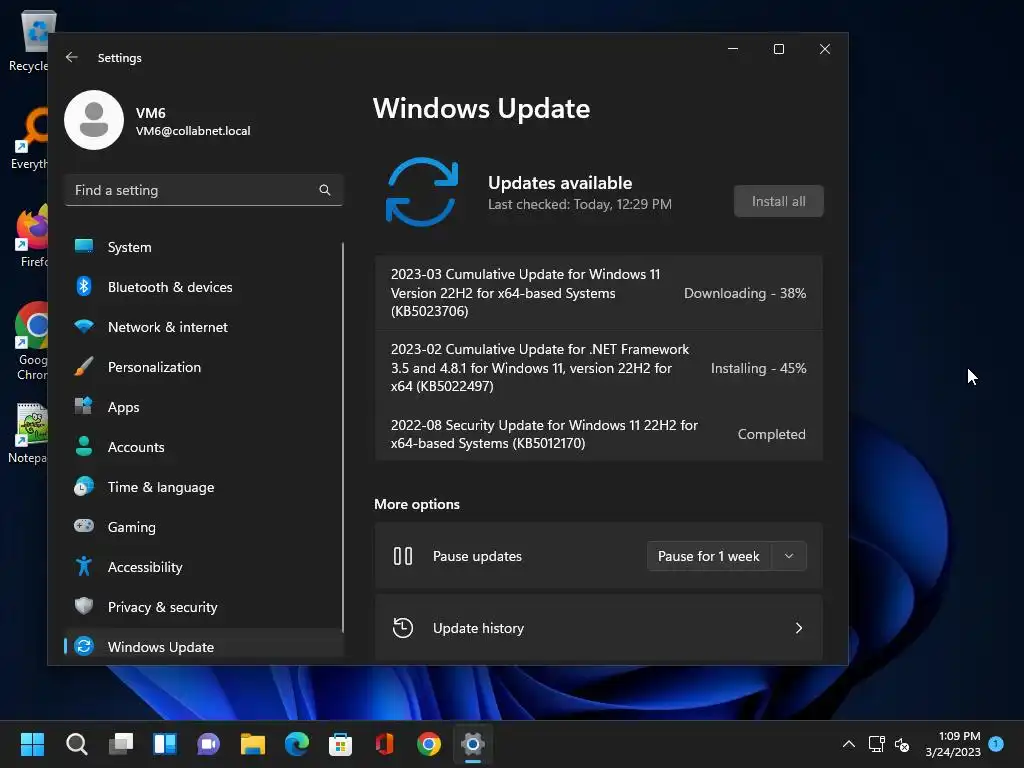Image resolution: width=1024 pixels, height=768 pixels.
Task: Click the Completed status text
Action: [772, 434]
